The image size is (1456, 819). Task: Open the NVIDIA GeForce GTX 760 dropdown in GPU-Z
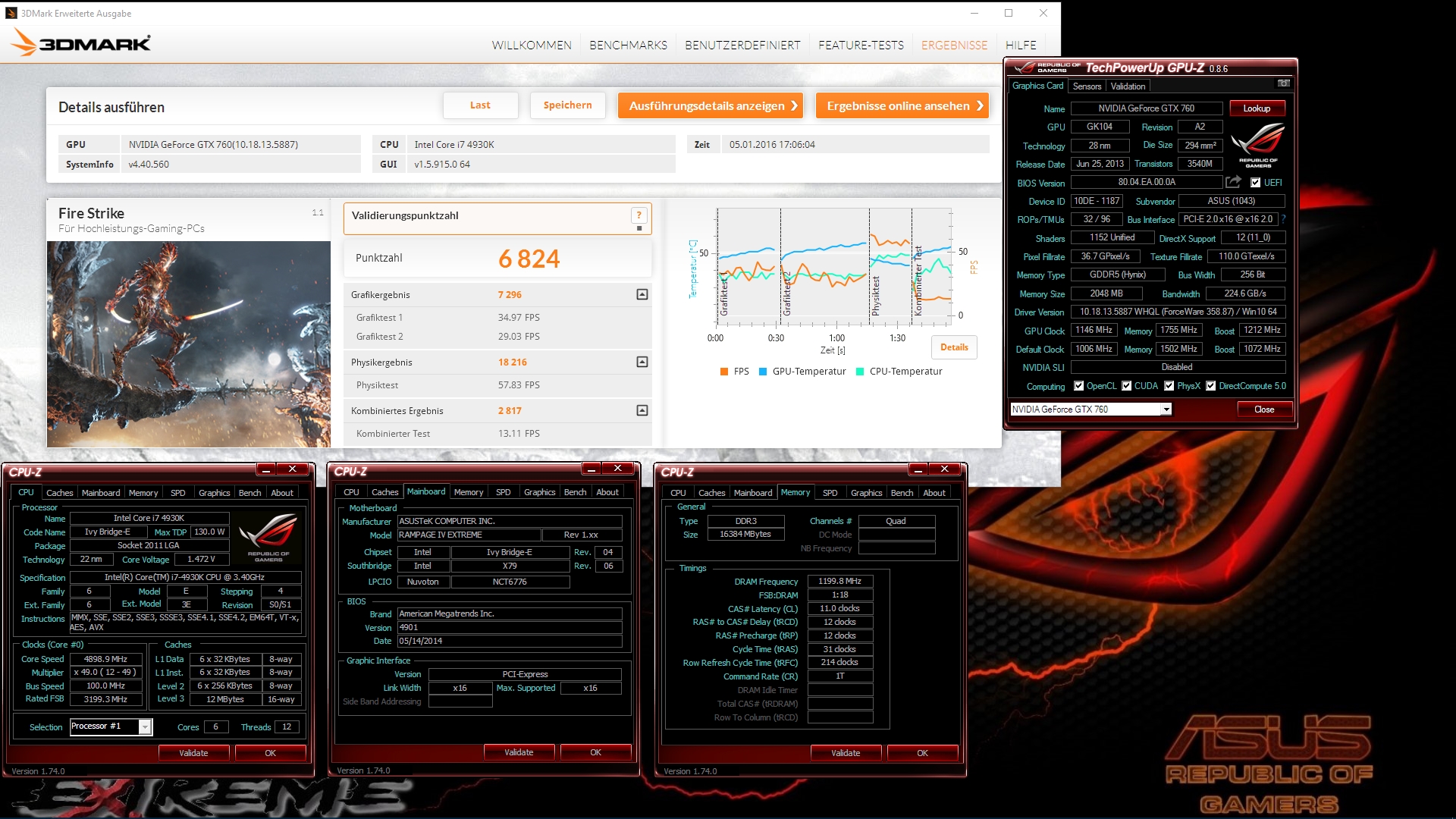pyautogui.click(x=1166, y=409)
